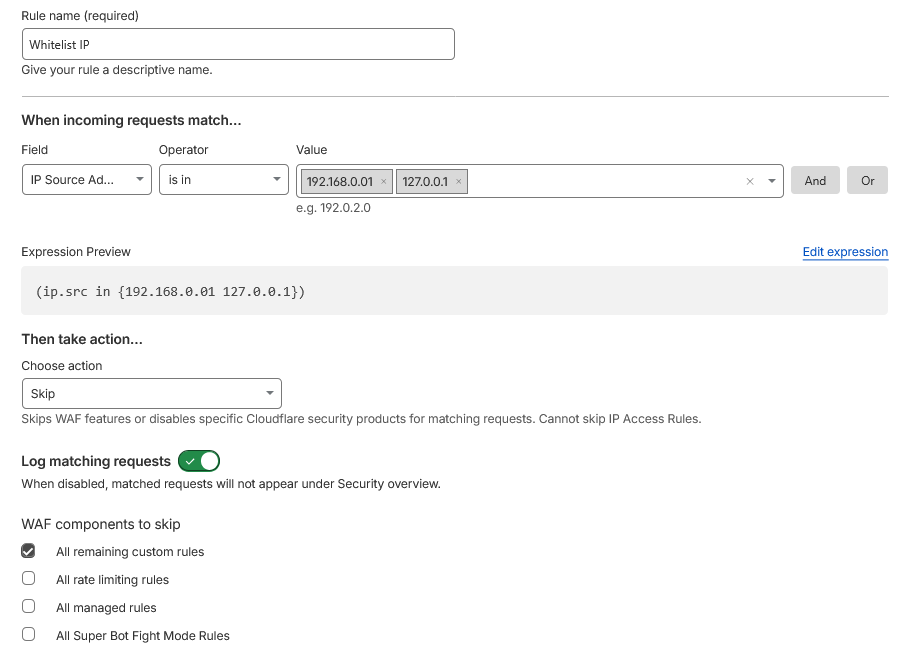Toggle the Log matching requests switch
Image resolution: width=919 pixels, height=650 pixels.
click(x=199, y=461)
